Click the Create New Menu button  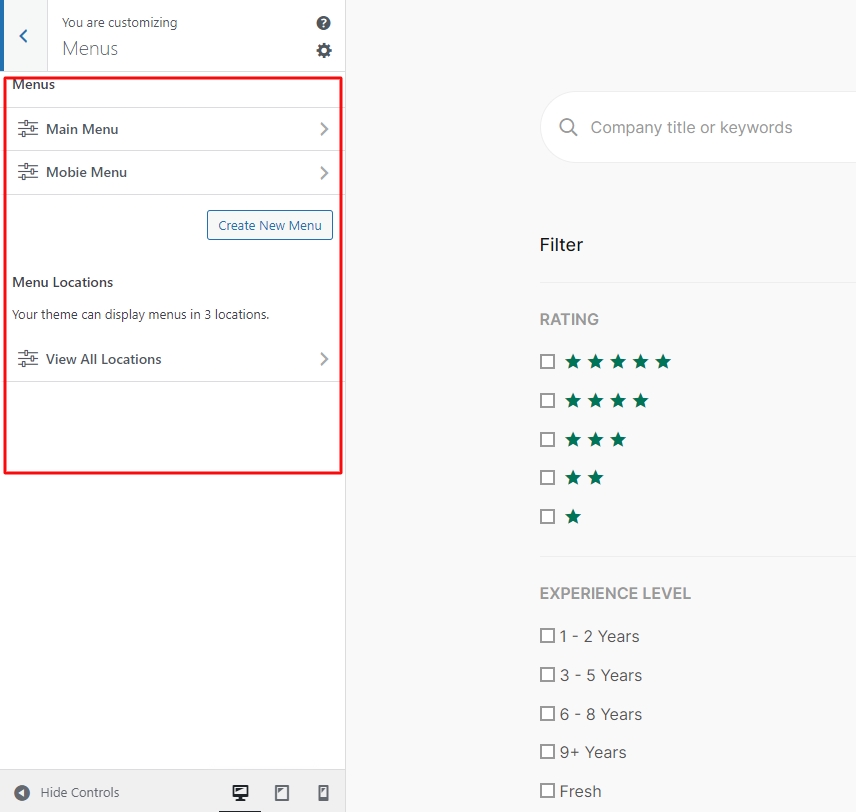coord(270,225)
